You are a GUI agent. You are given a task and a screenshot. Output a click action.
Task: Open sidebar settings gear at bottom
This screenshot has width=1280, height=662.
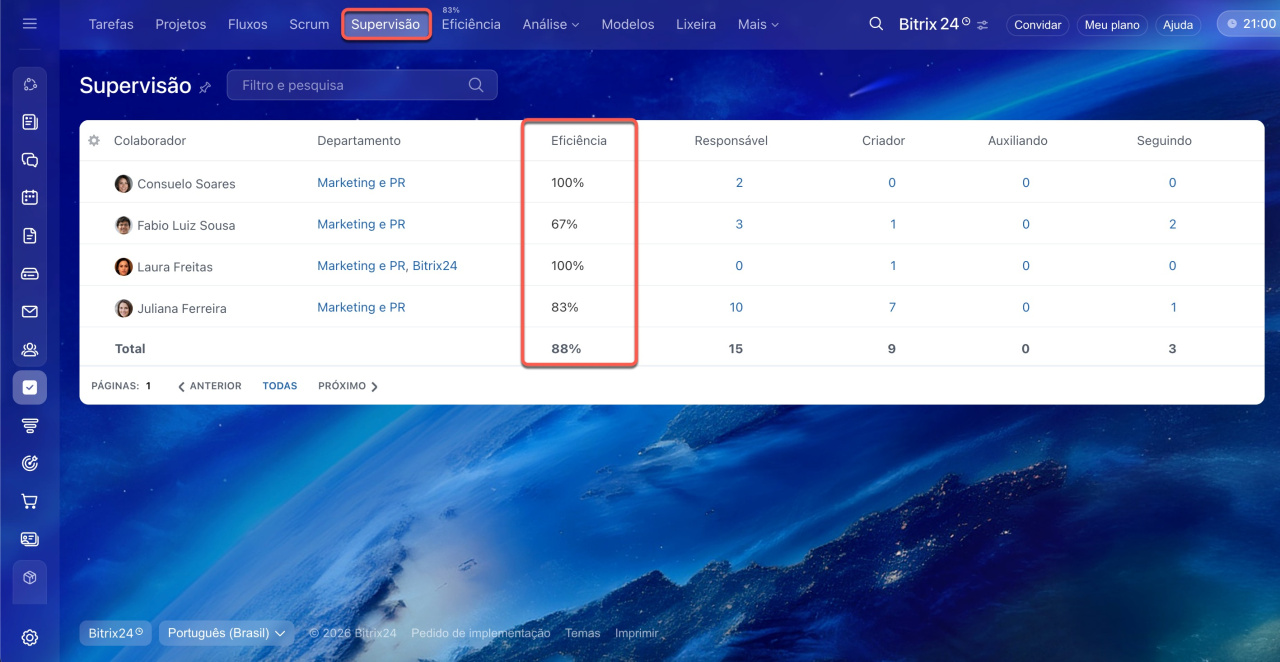[30, 637]
